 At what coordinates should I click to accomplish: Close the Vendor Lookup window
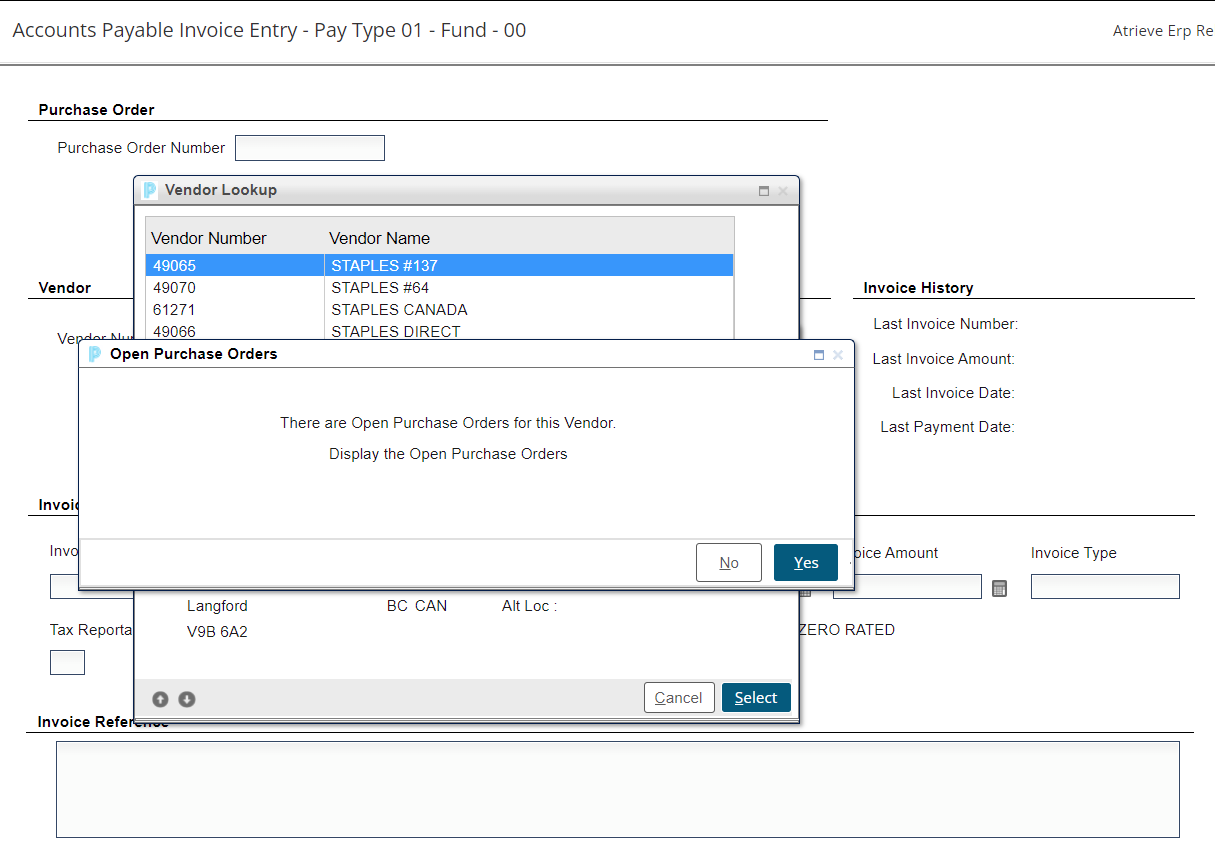point(783,191)
